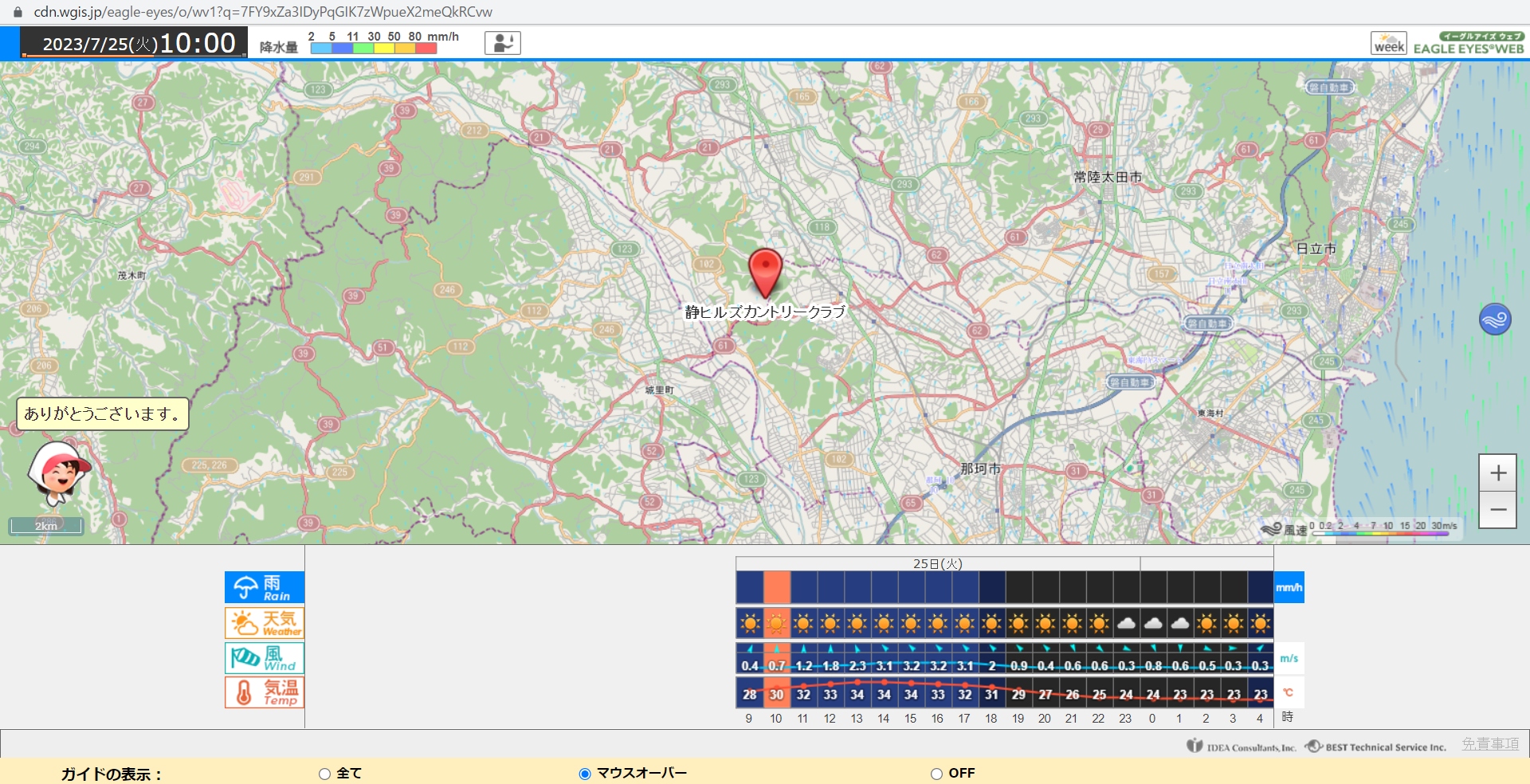Click the red location pin on map
The width and height of the screenshot is (1530, 784).
point(765,271)
